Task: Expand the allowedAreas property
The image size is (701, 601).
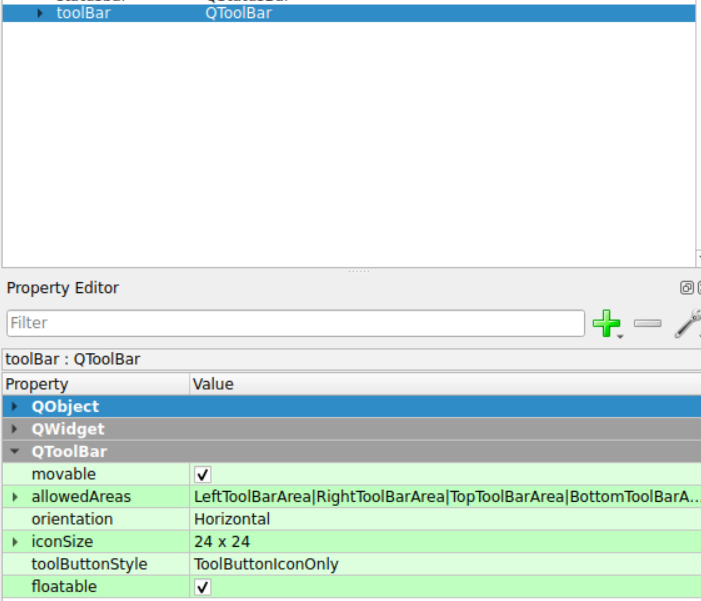Action: [15, 497]
